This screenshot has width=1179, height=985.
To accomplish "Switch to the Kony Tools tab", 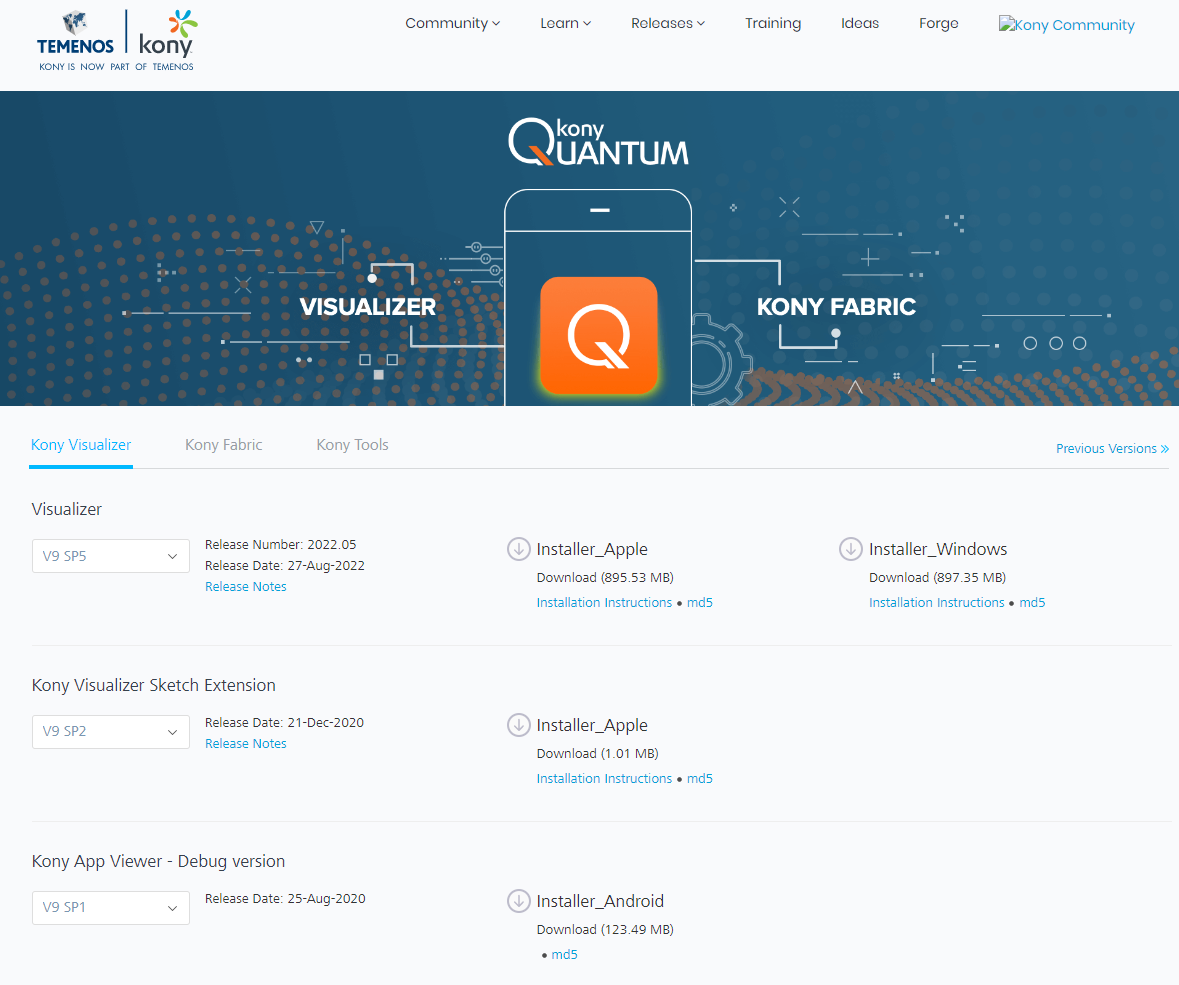I will click(353, 445).
